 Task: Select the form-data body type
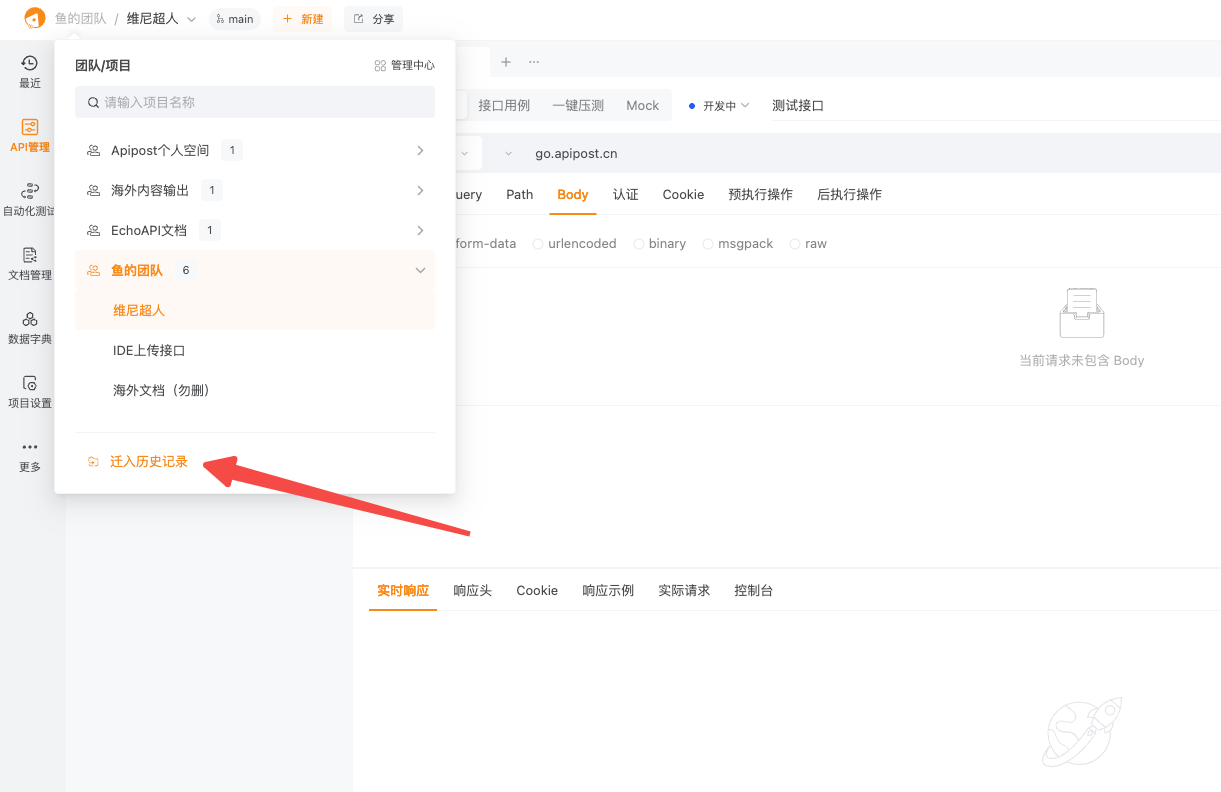(x=485, y=244)
